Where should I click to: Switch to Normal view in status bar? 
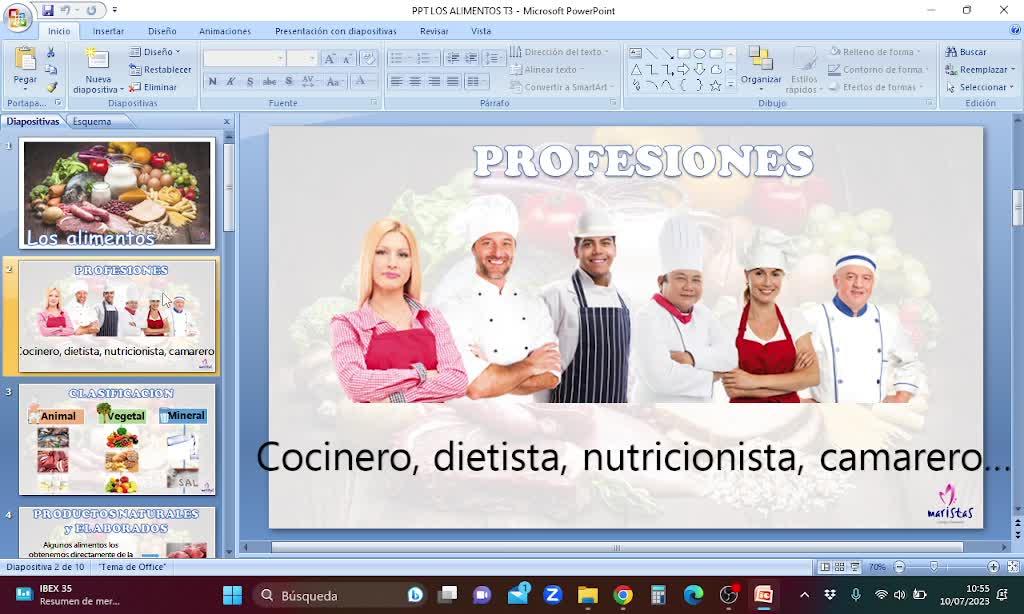(825, 567)
